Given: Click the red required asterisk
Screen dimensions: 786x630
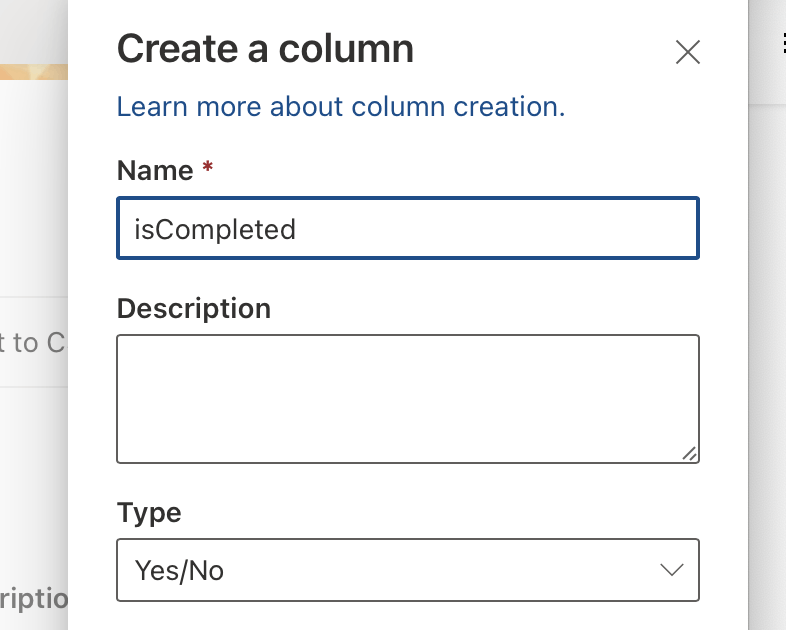Looking at the screenshot, I should [207, 169].
